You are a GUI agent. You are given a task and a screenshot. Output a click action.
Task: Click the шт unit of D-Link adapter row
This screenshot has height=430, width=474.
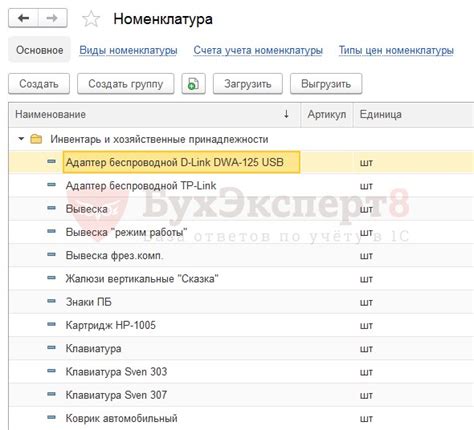(x=366, y=163)
